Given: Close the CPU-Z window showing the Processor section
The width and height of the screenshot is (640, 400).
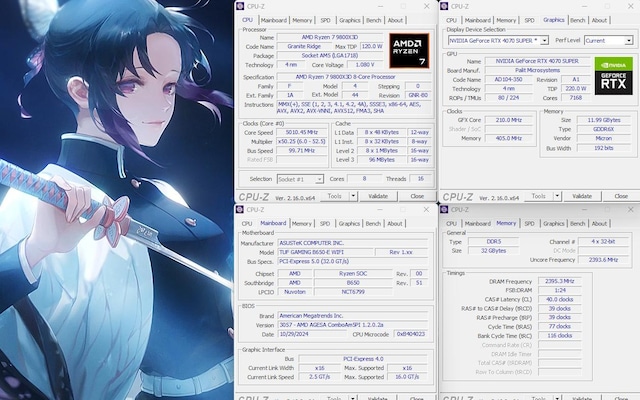Looking at the screenshot, I should 427,6.
